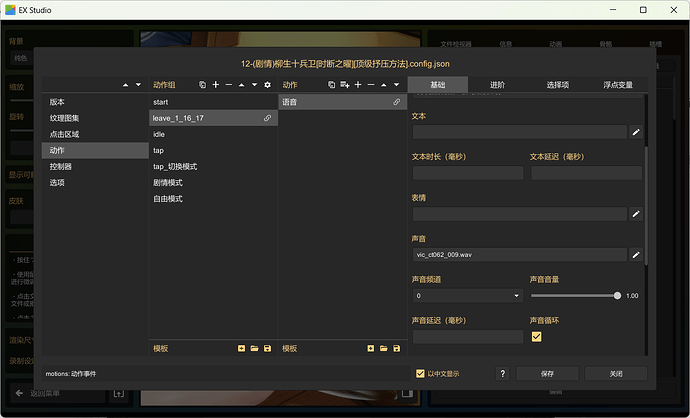Open template folder under 动作组 list

[x=254, y=348]
